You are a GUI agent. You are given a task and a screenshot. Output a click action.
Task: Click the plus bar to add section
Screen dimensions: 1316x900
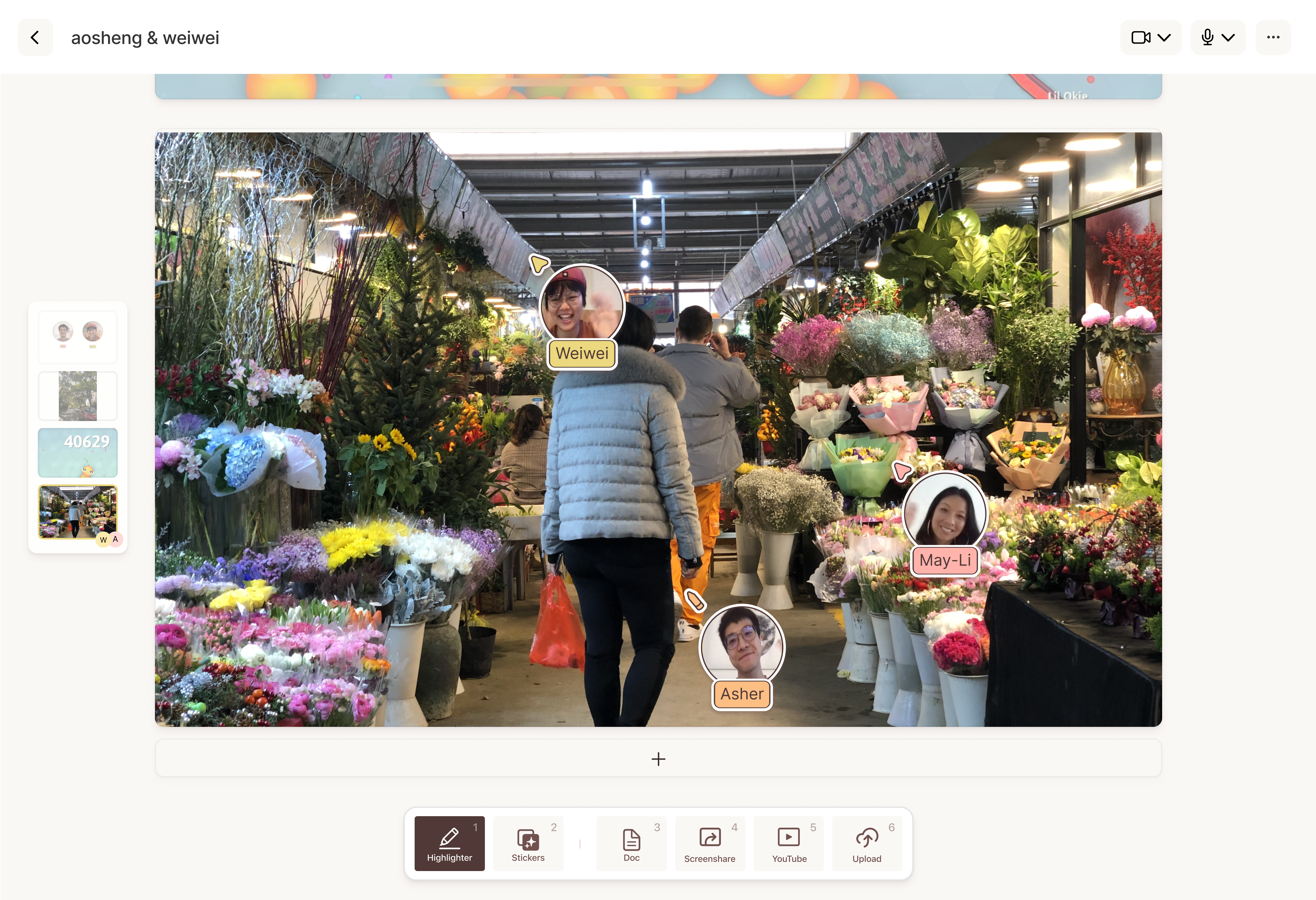click(x=658, y=759)
